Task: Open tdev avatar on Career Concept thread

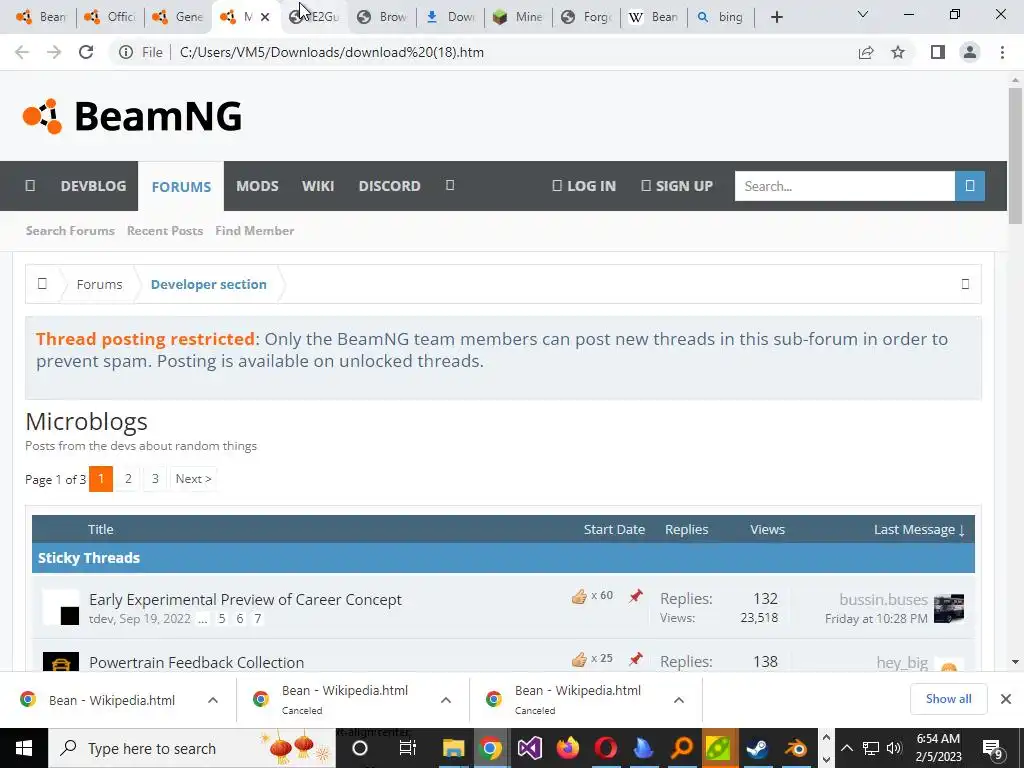Action: pos(61,607)
